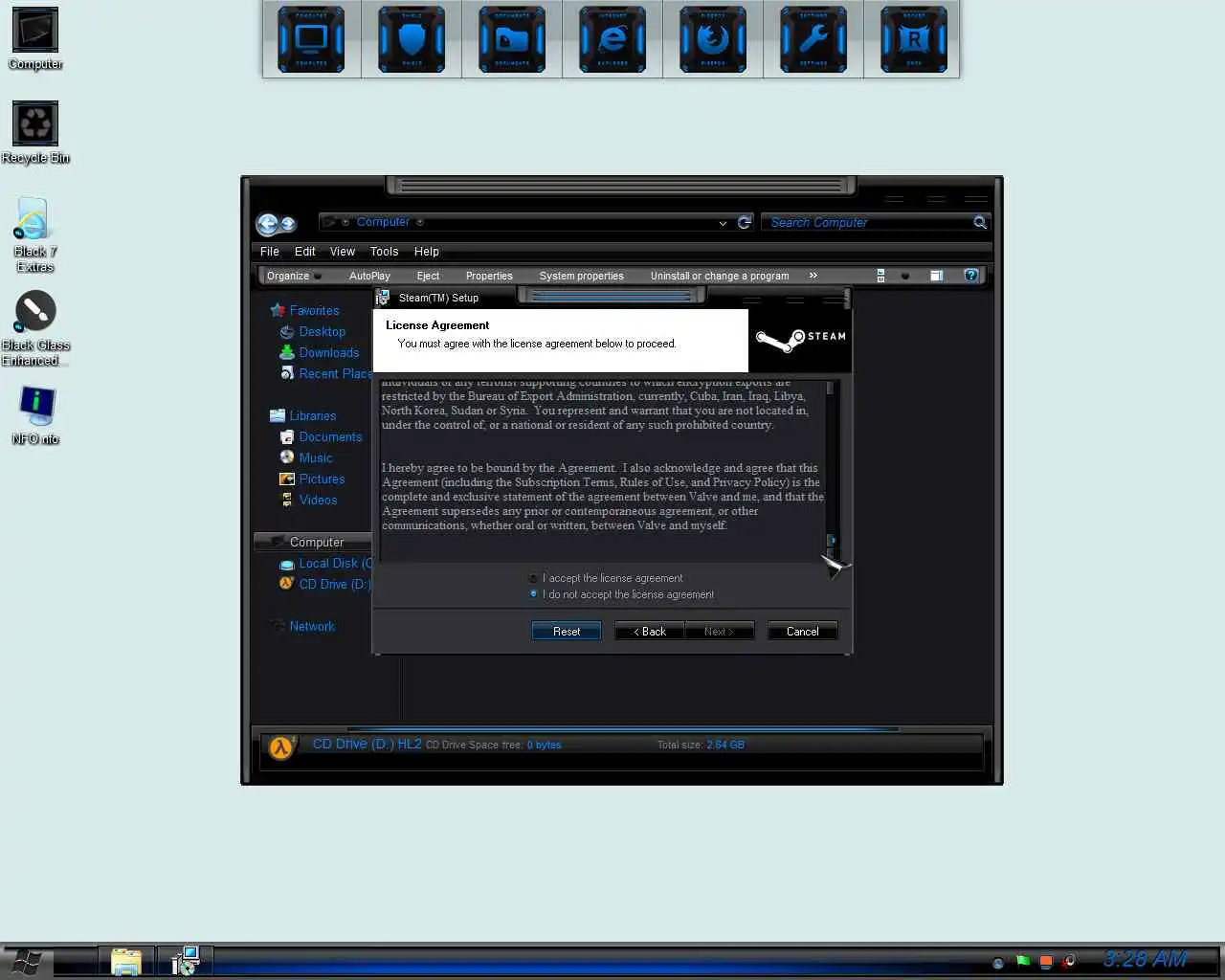Go forward using Explorer's forward arrow

(288, 224)
